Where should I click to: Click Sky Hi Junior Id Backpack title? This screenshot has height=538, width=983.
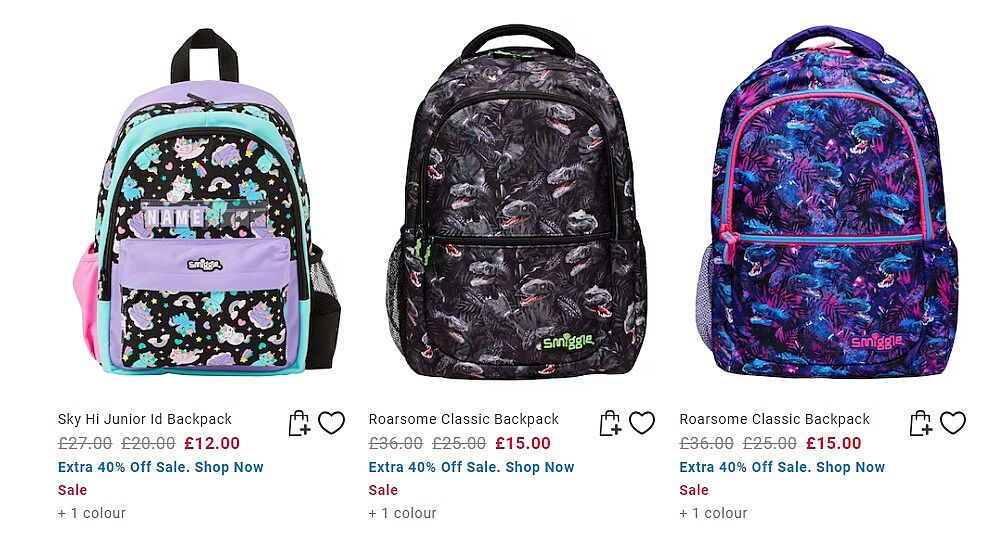coord(145,419)
